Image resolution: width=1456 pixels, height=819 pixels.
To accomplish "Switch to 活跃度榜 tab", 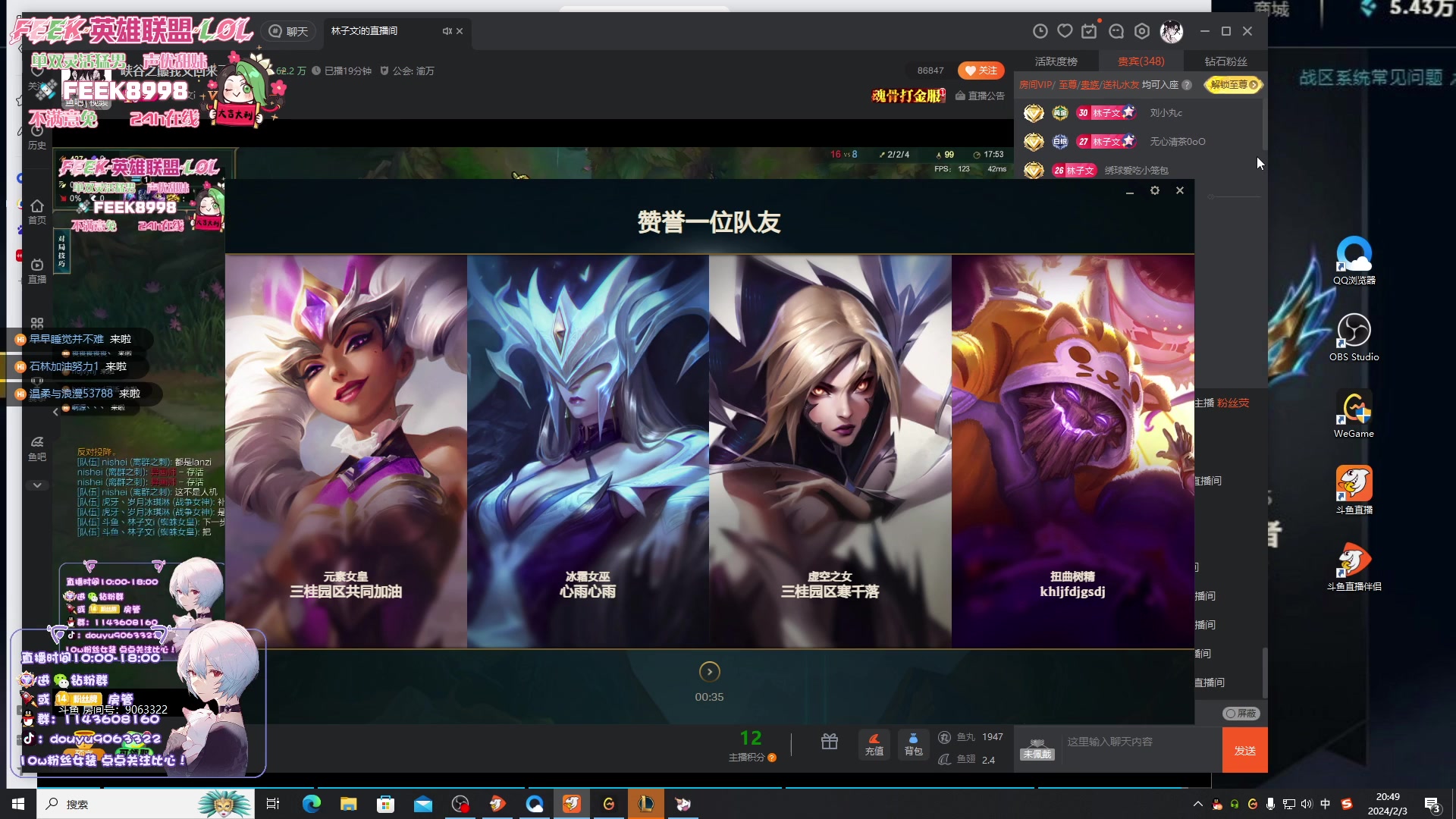I will [x=1056, y=61].
